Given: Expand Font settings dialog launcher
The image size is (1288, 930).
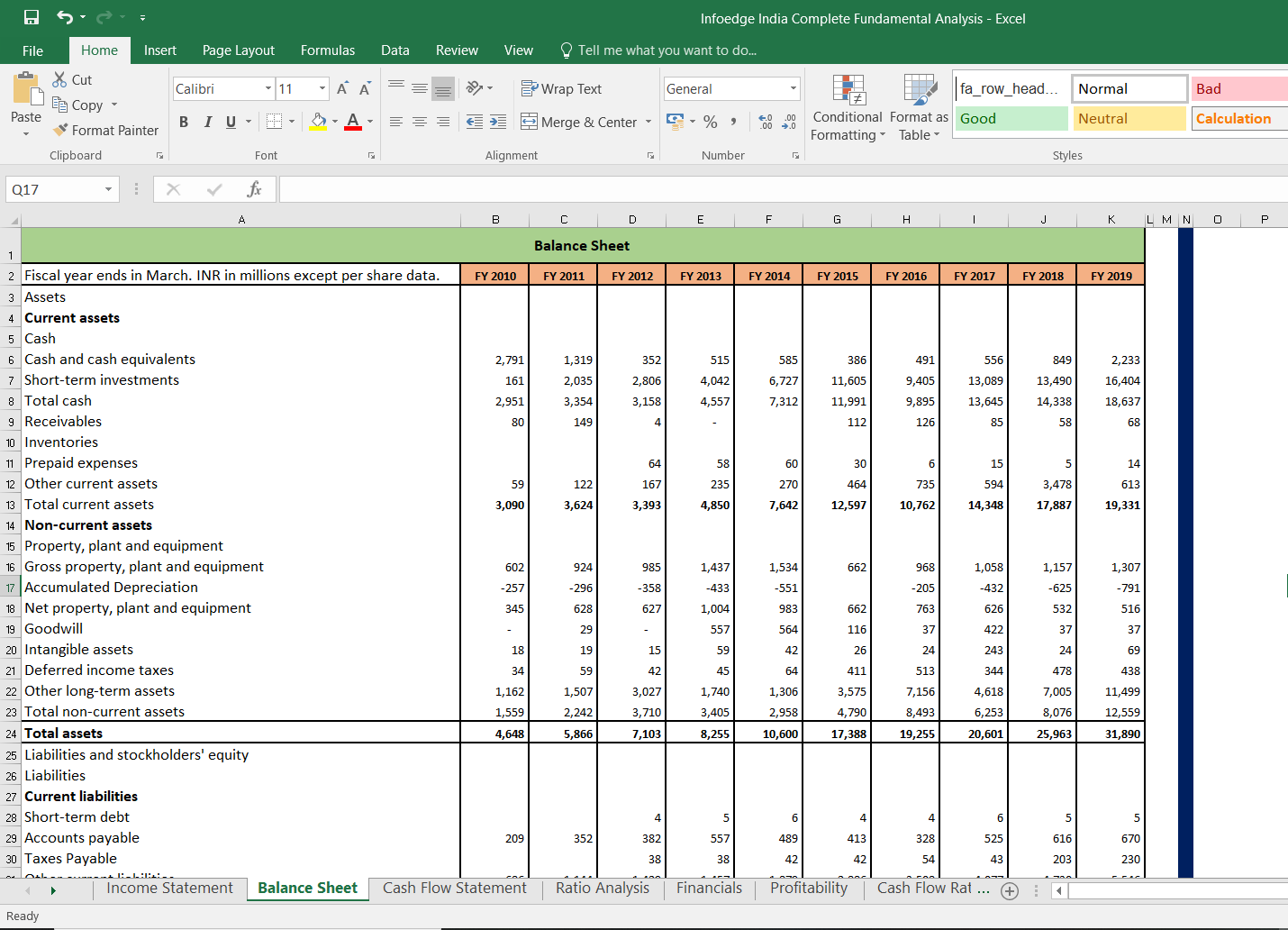Looking at the screenshot, I should tap(371, 156).
